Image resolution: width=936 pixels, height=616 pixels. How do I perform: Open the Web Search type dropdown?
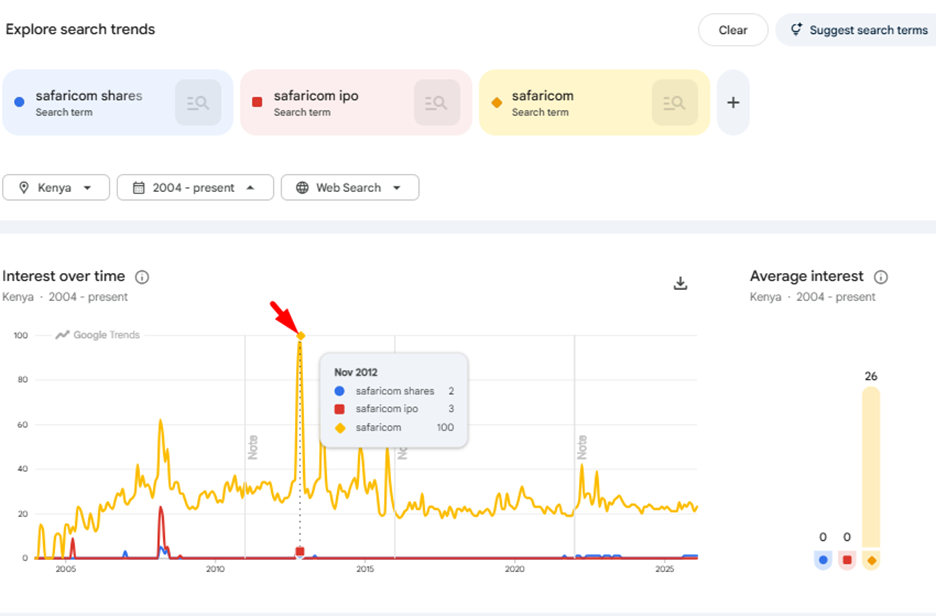click(x=350, y=187)
